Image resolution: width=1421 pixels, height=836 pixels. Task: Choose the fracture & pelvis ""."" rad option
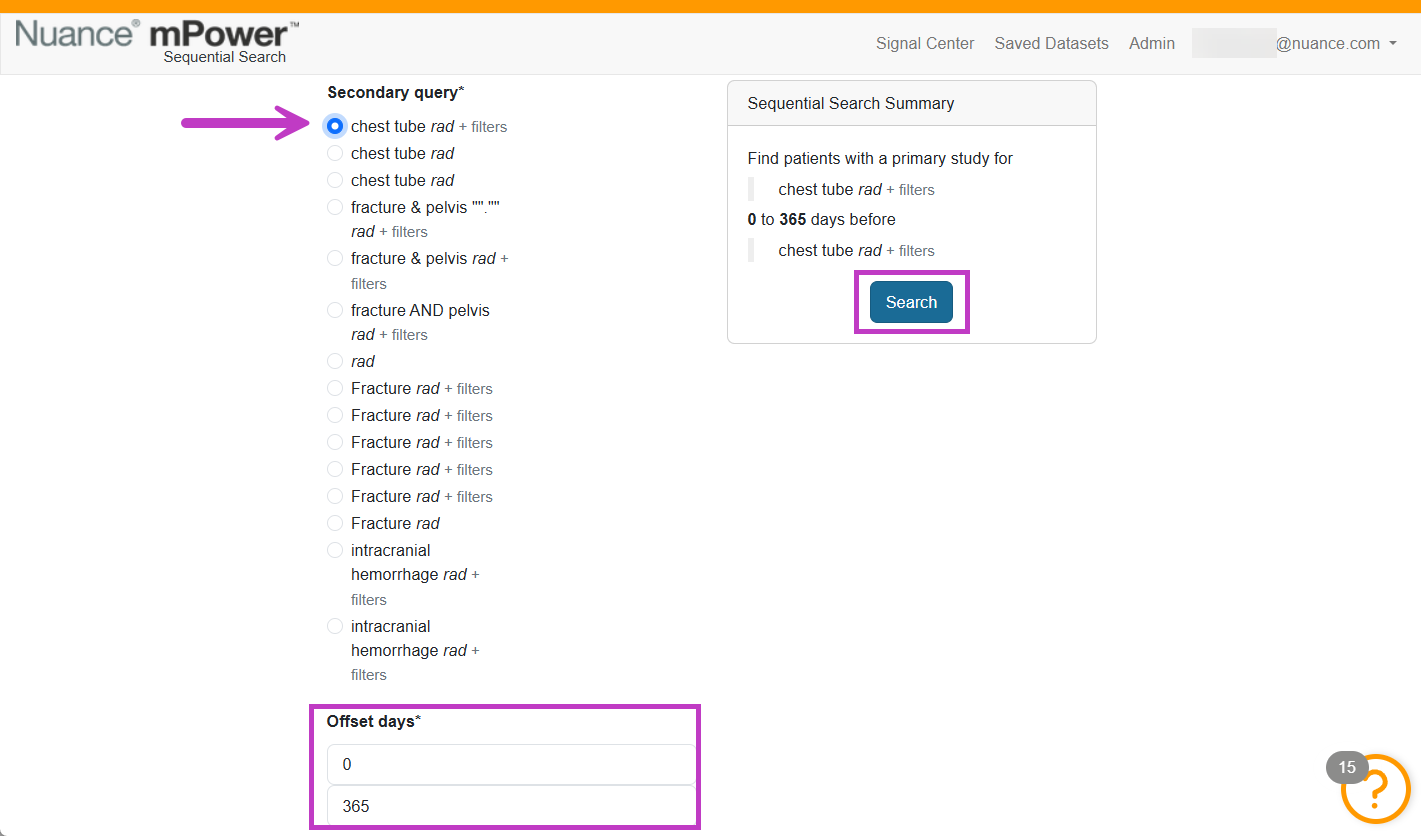(335, 207)
